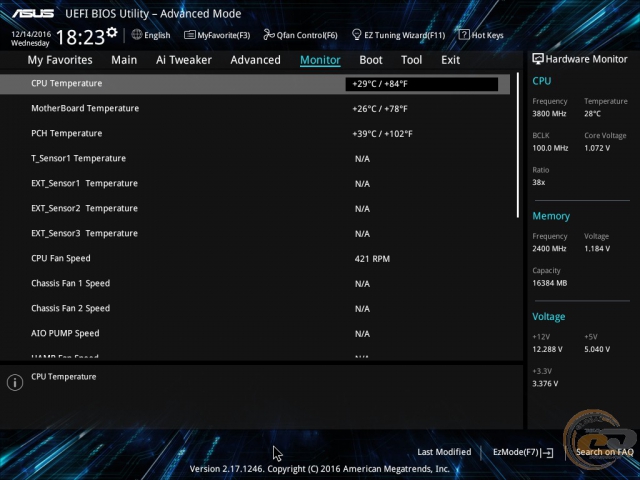Click +5V reading 5.040 V
The height and width of the screenshot is (480, 640).
click(x=597, y=349)
